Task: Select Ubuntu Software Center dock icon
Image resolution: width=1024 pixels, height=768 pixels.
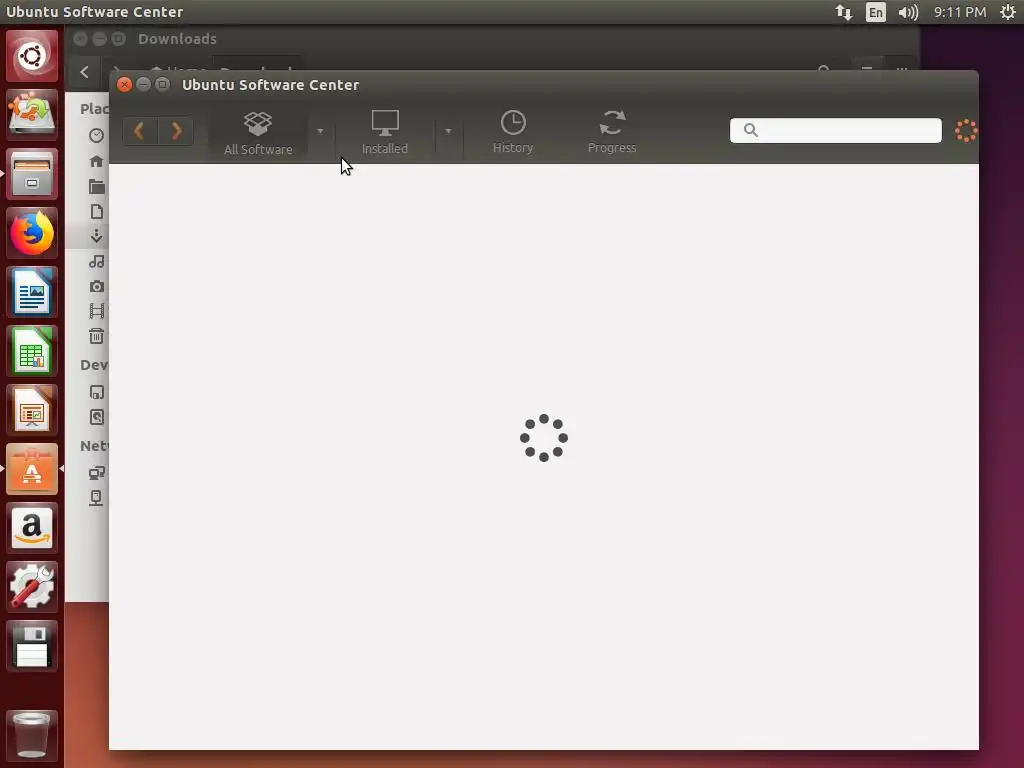Action: pos(32,469)
